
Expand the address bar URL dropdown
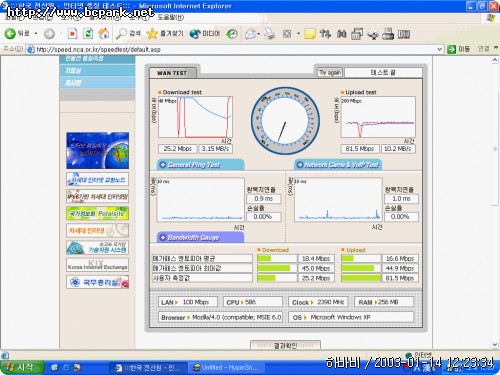click(439, 49)
